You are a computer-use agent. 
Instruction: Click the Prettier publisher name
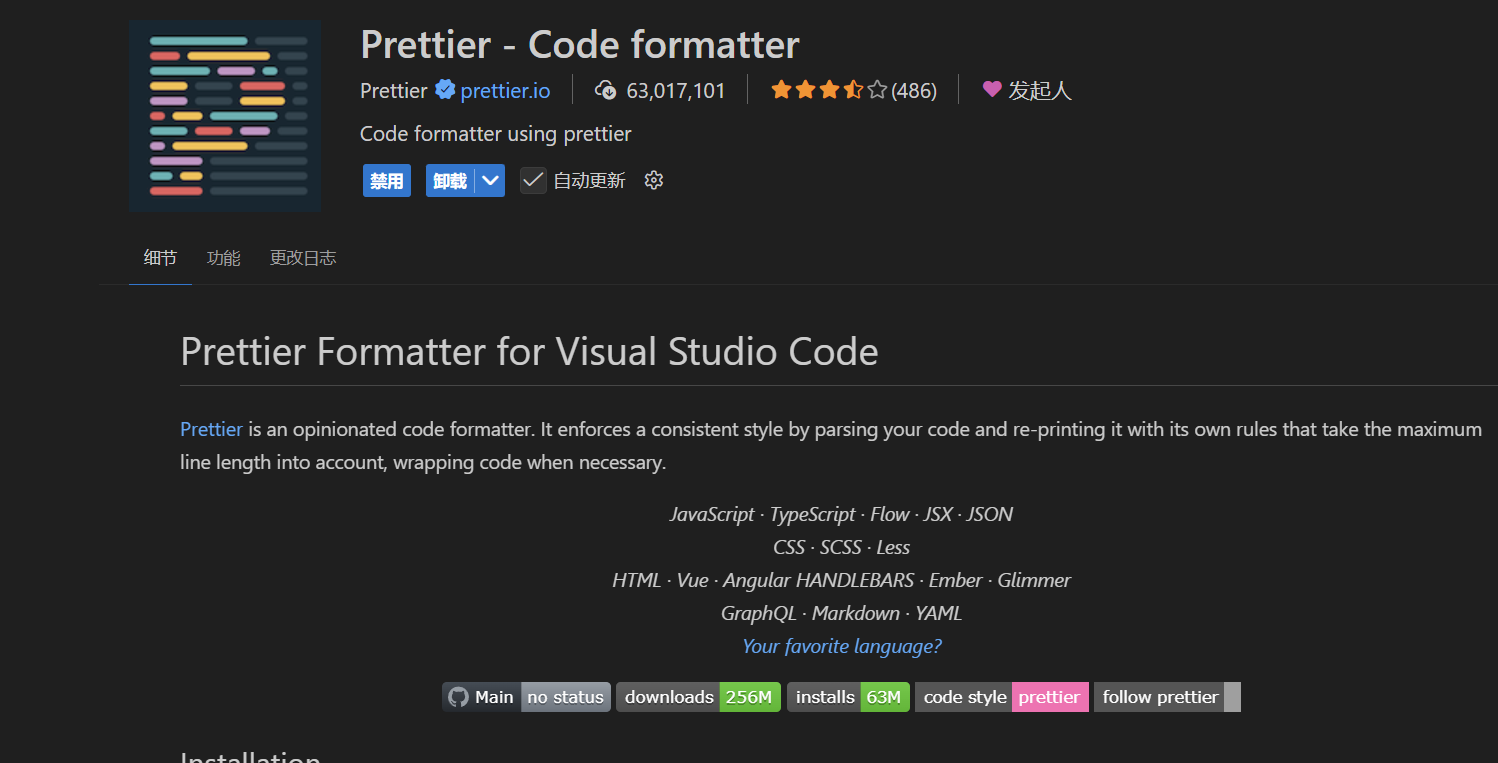tap(394, 91)
